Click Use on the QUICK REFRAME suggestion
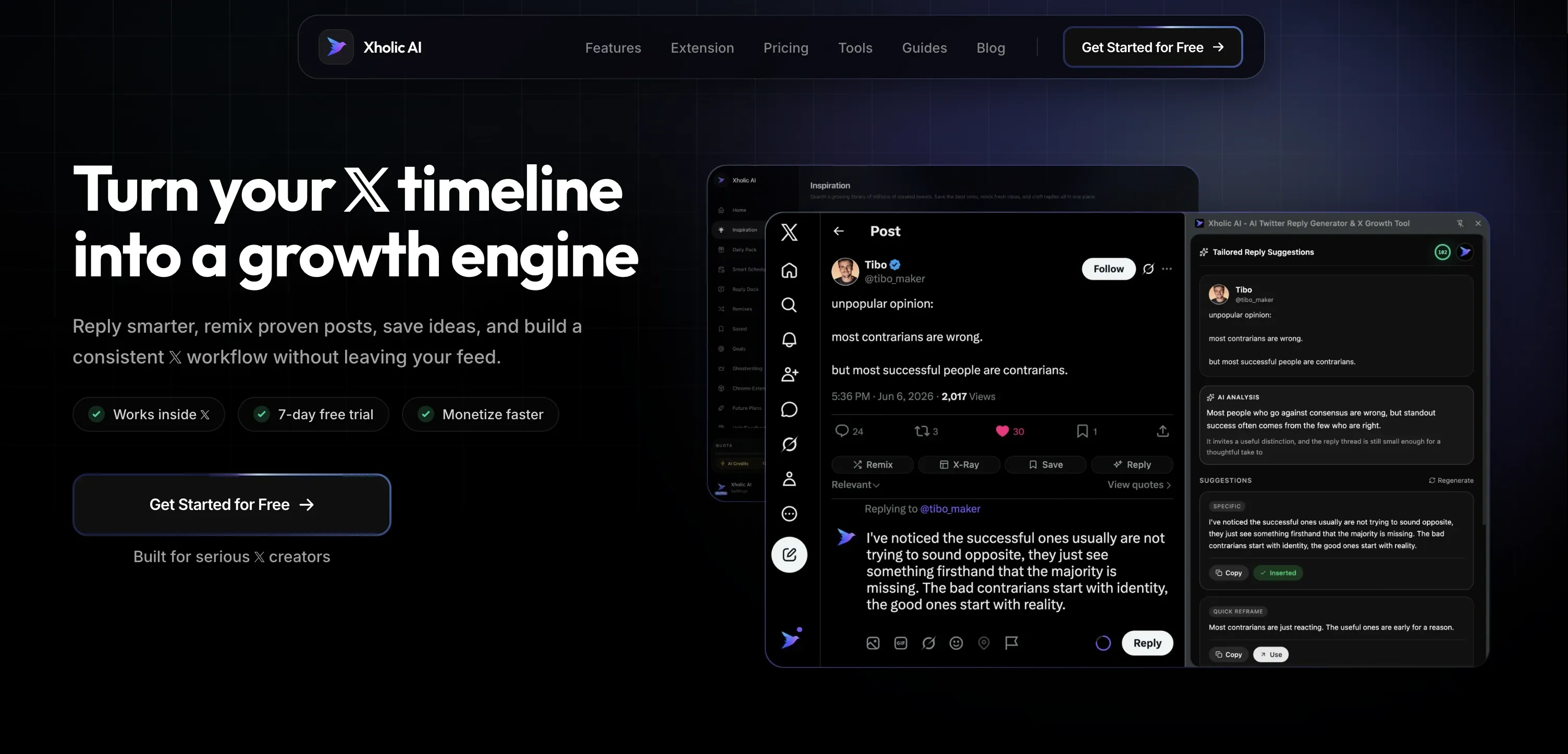This screenshot has height=754, width=1568. pyautogui.click(x=1271, y=654)
